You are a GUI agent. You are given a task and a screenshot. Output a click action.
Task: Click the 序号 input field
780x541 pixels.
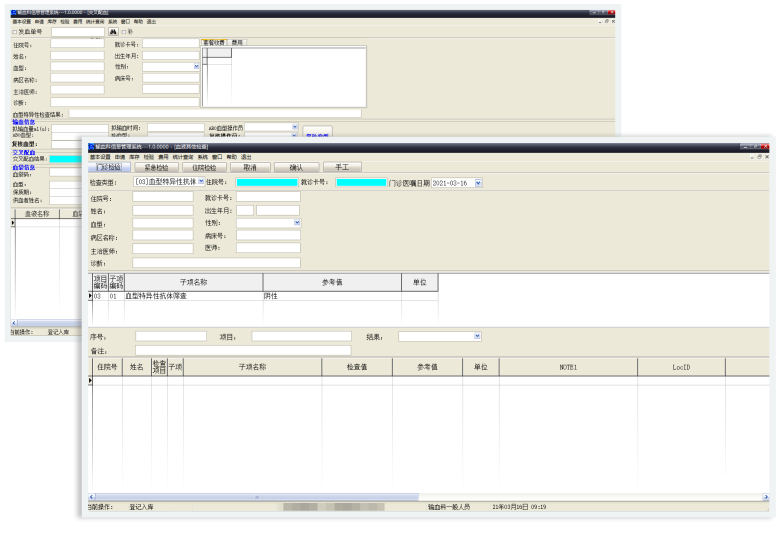tap(171, 336)
